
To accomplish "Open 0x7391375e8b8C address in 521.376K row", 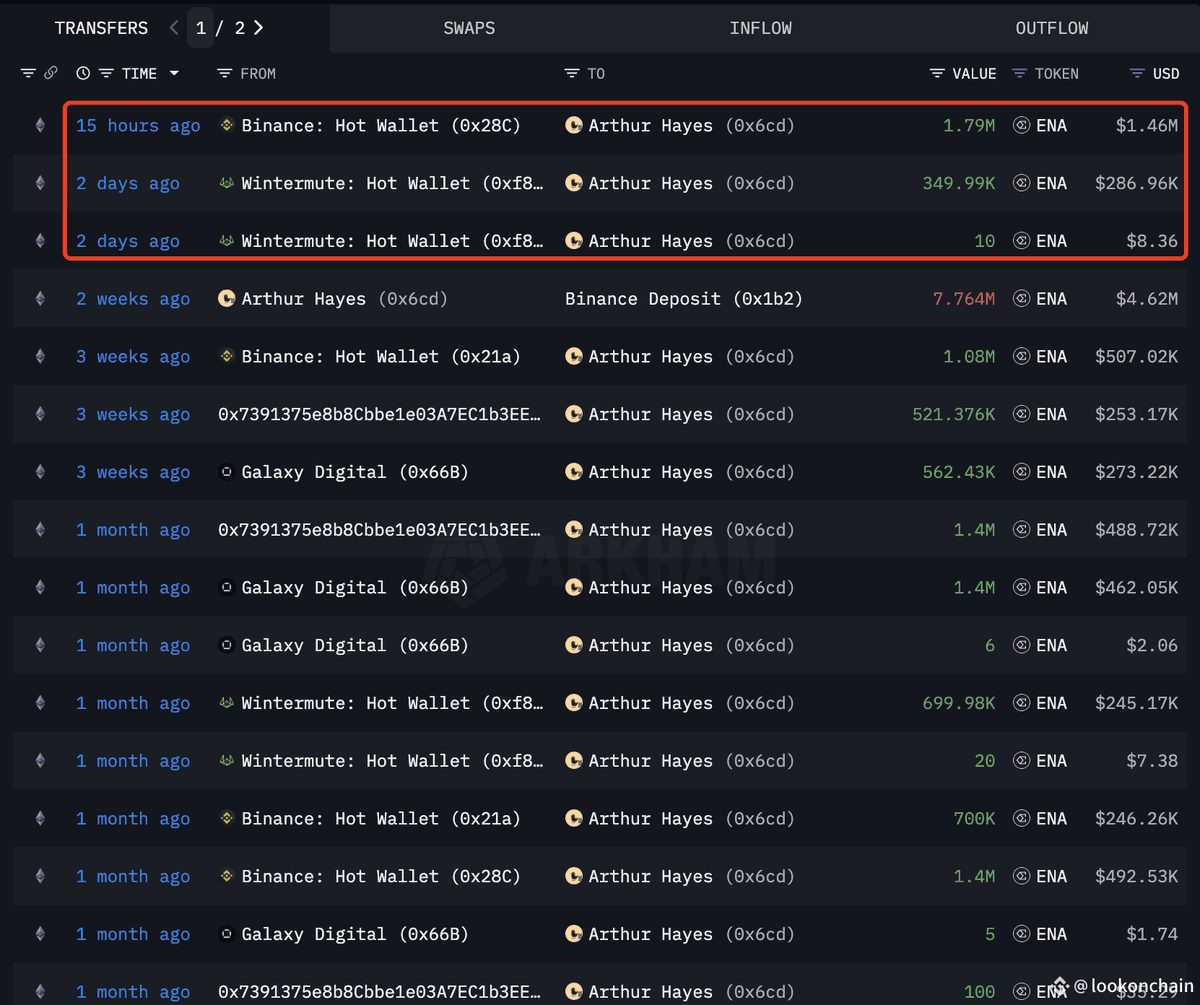I will click(x=381, y=414).
